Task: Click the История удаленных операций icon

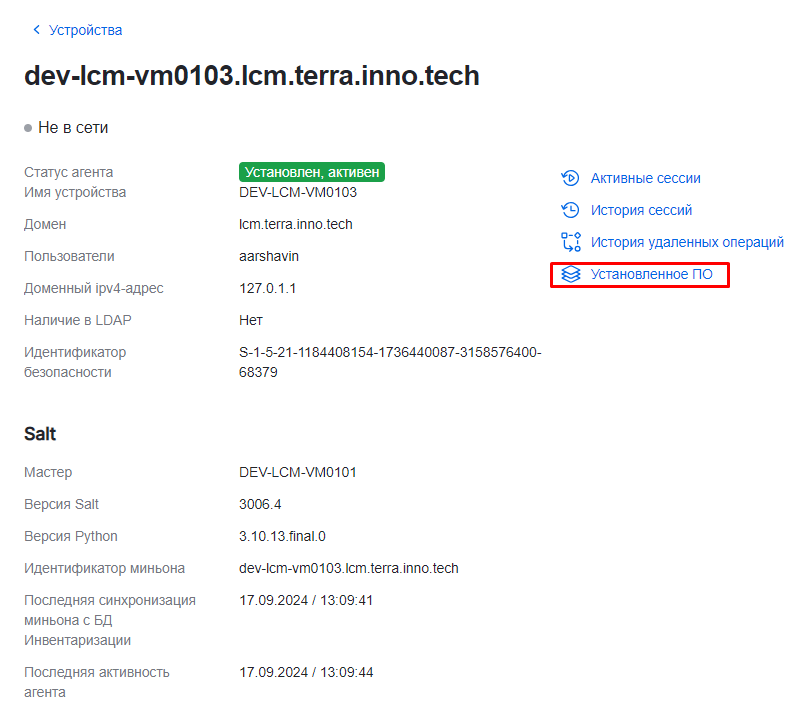Action: tap(570, 242)
